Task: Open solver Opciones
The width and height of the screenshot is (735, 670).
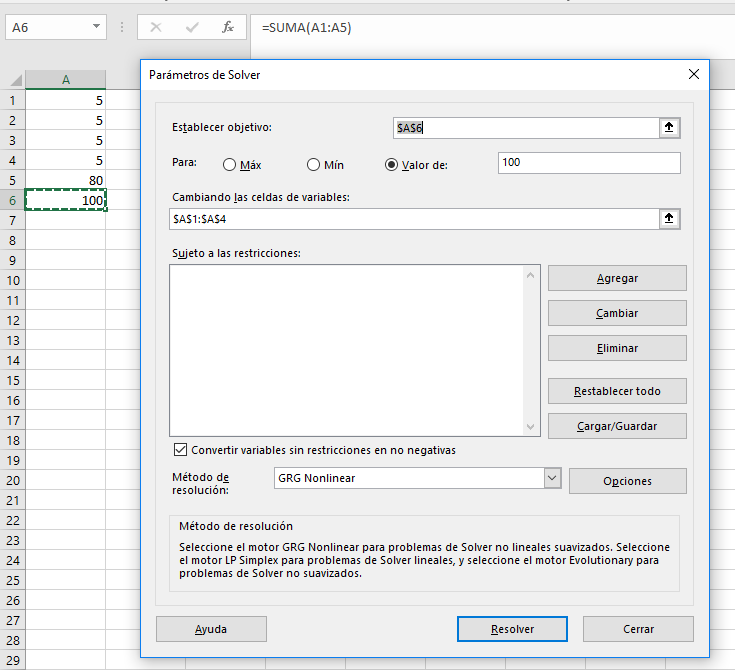Action: coord(628,481)
